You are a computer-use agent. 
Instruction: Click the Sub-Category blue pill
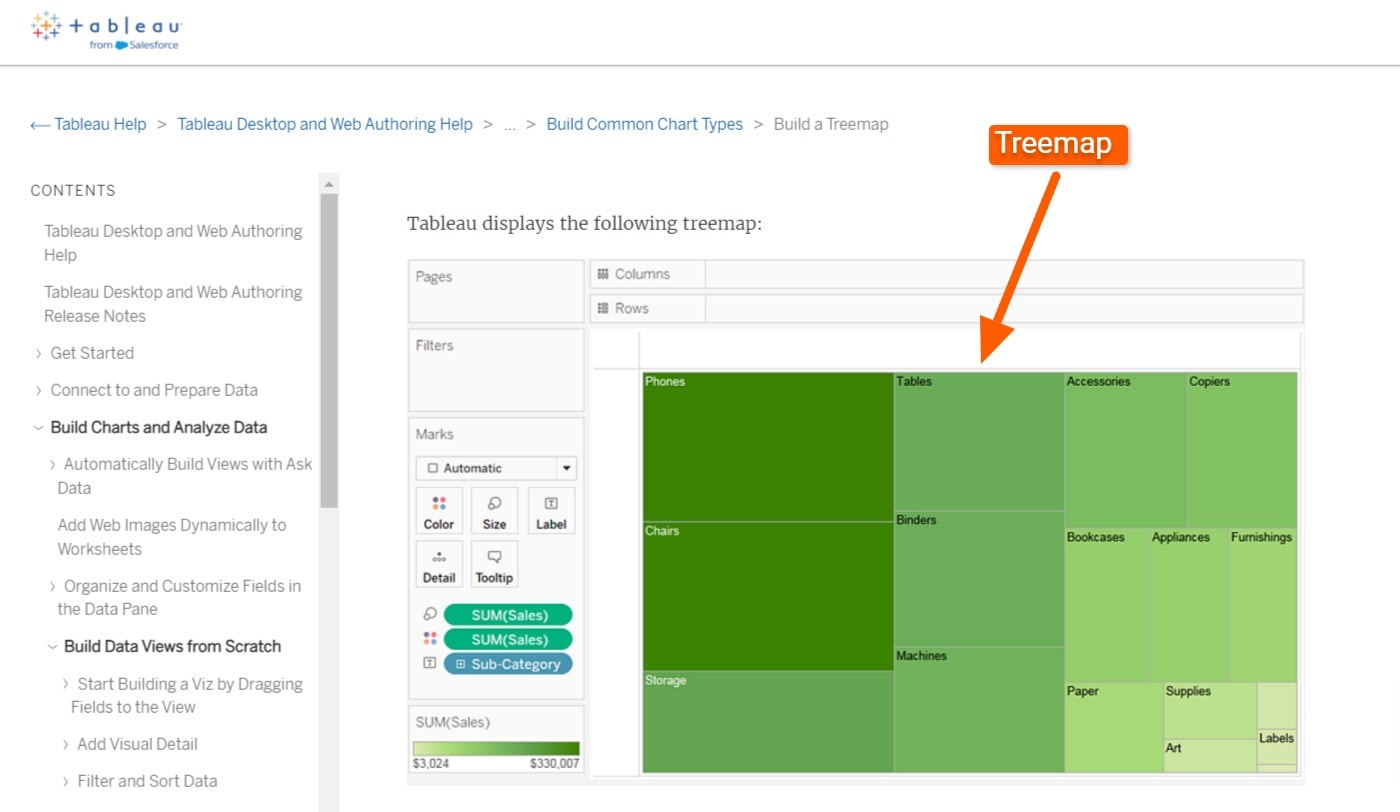point(508,664)
